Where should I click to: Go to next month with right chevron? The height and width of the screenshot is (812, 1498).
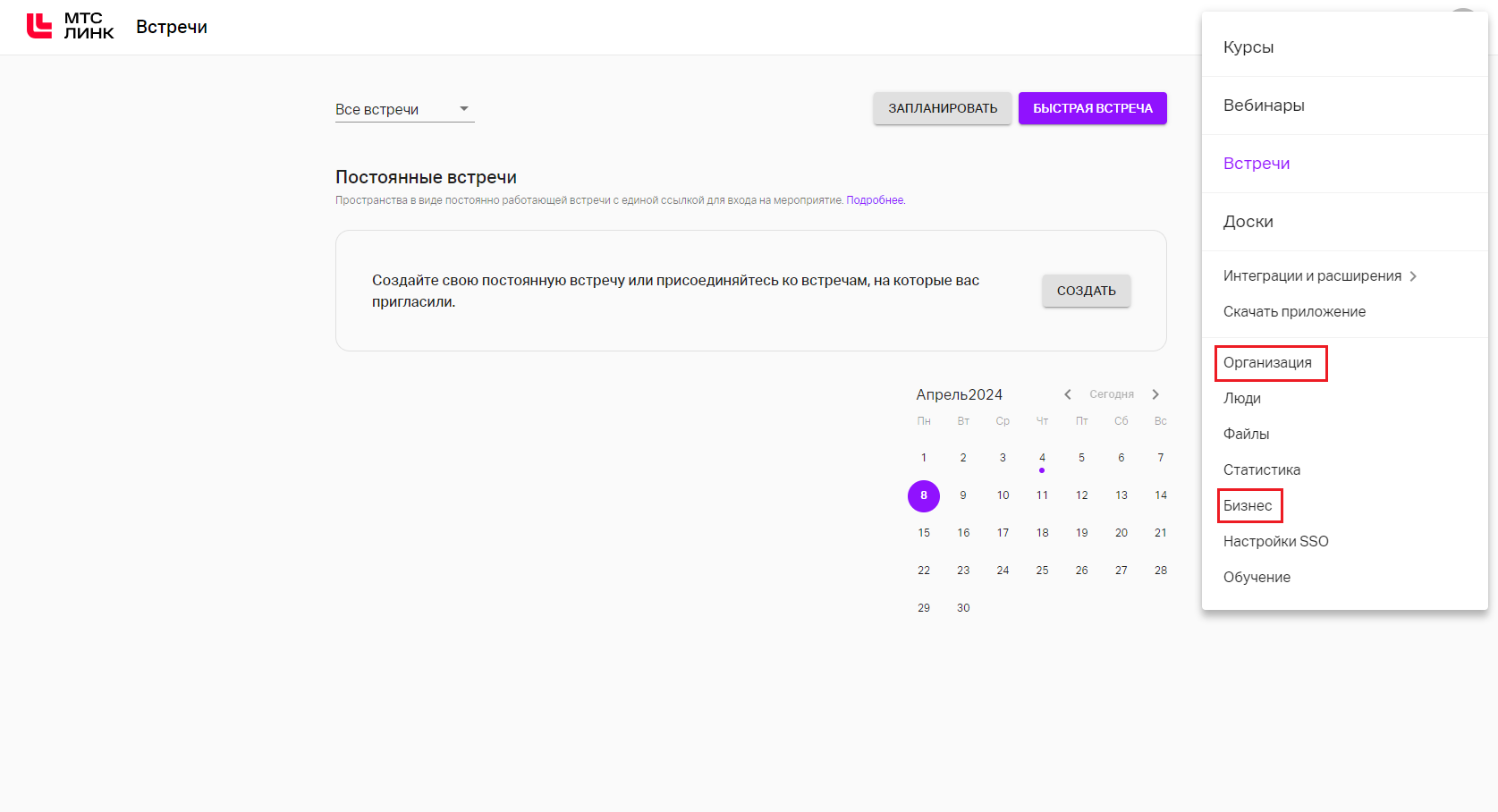tap(1155, 394)
